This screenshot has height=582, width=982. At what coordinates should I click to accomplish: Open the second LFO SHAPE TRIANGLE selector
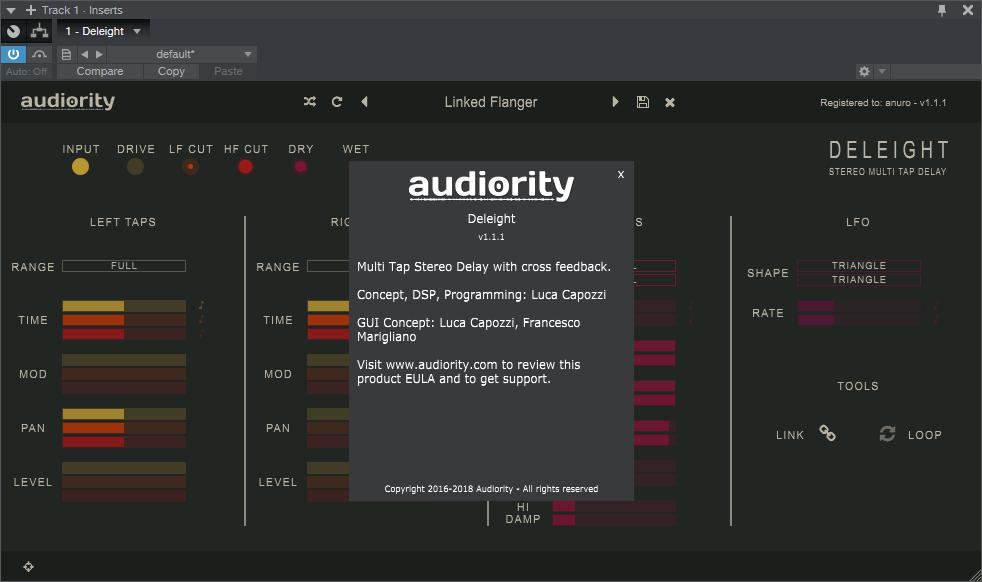click(859, 279)
